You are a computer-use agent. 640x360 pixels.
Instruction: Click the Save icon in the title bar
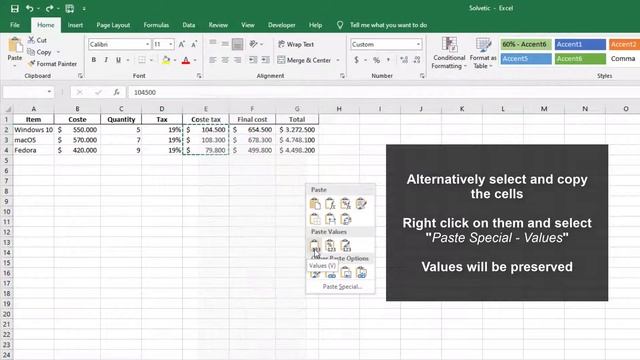[x=15, y=9]
